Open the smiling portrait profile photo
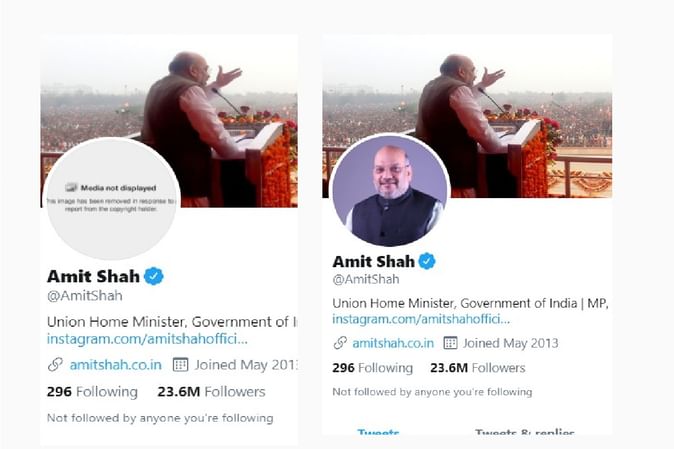Viewport: 674px width, 449px height. pyautogui.click(x=390, y=190)
